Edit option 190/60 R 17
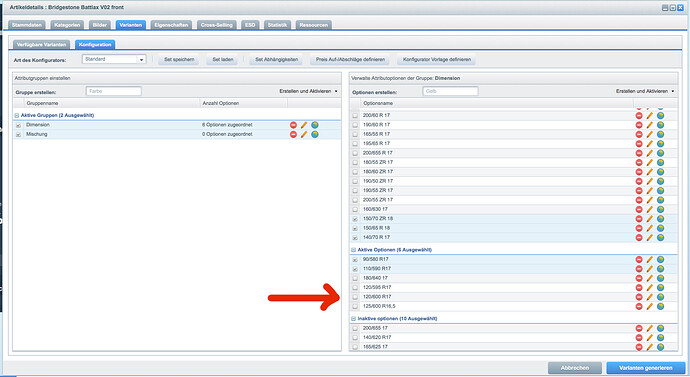690x377 pixels. point(650,125)
